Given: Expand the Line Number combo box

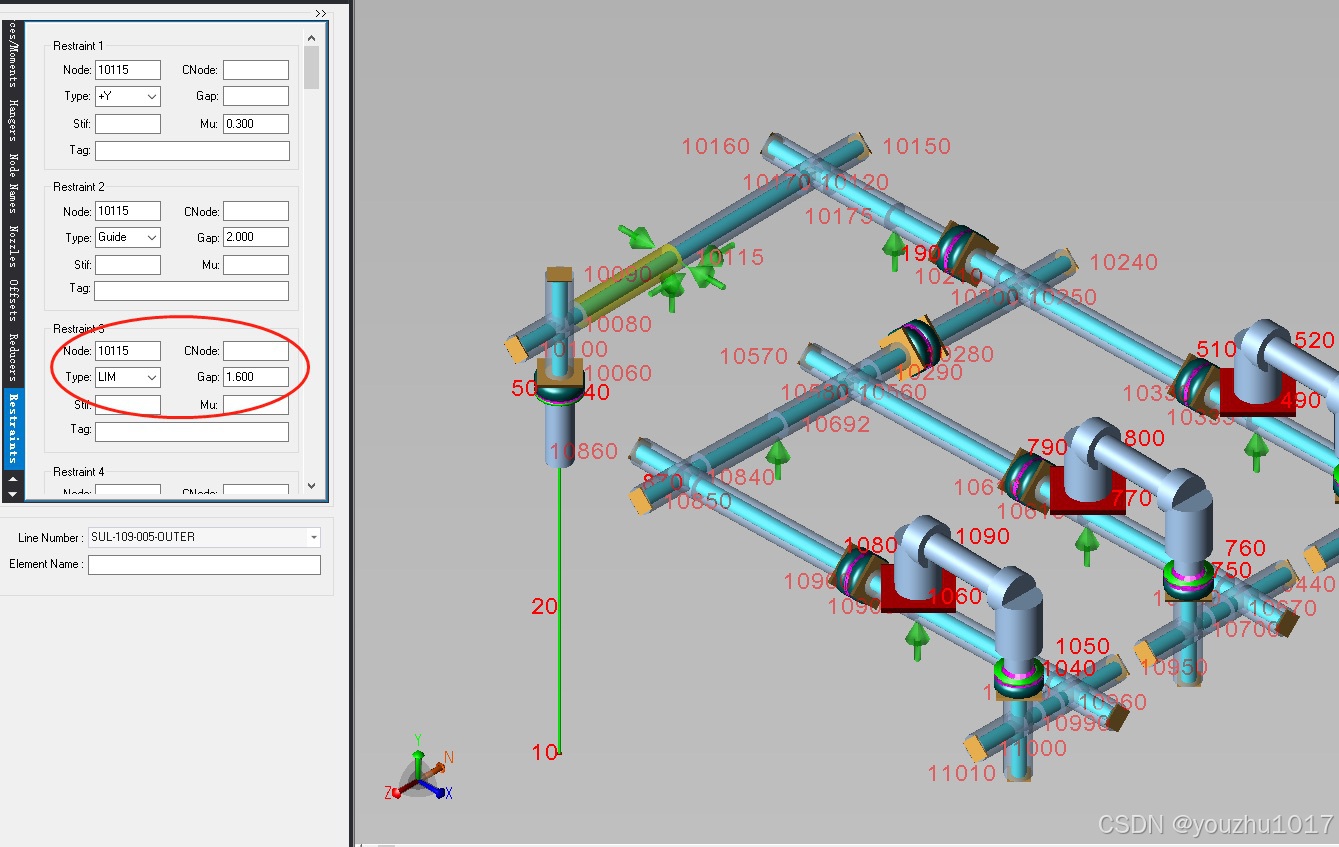Looking at the screenshot, I should 314,537.
